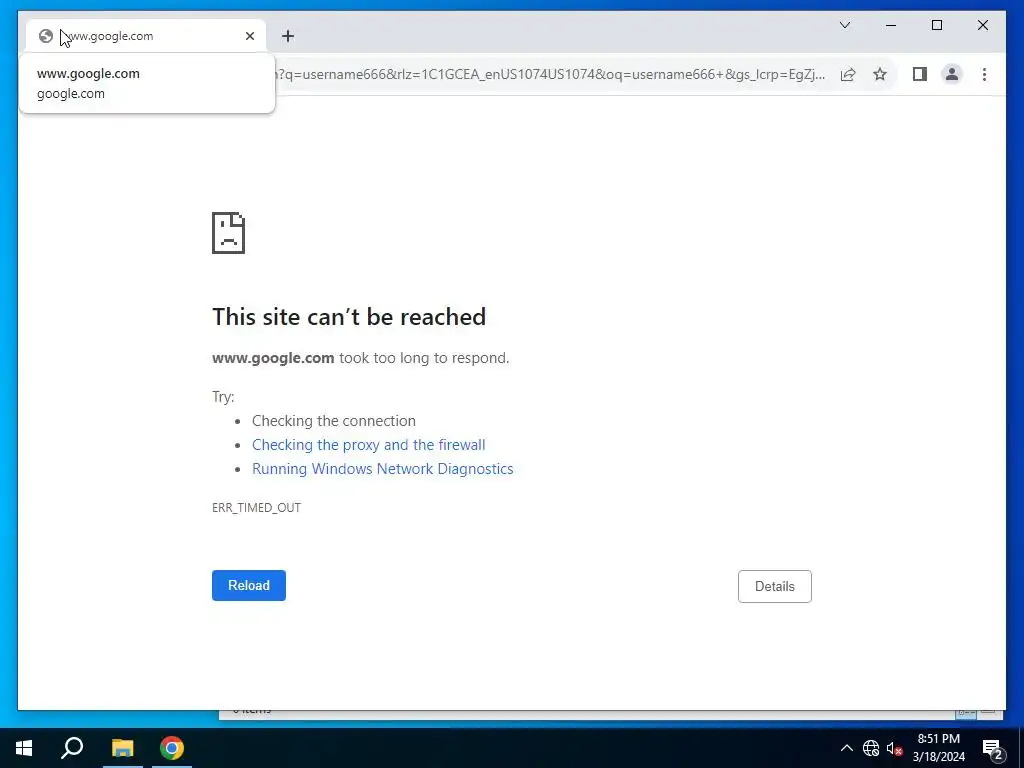
Task: Open 'Running Windows Network Diagnostics' link
Action: click(x=383, y=469)
